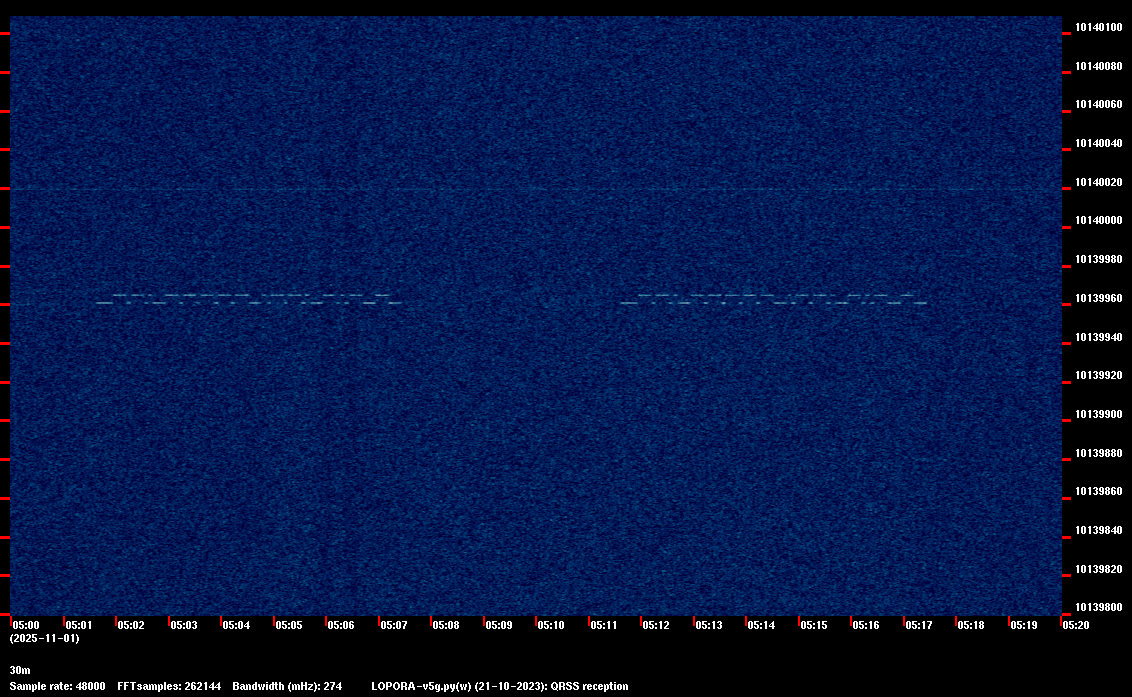Viewport: 1132px width, 697px height.
Task: Click the QRSS signal trace near 05:04
Action: click(x=248, y=299)
